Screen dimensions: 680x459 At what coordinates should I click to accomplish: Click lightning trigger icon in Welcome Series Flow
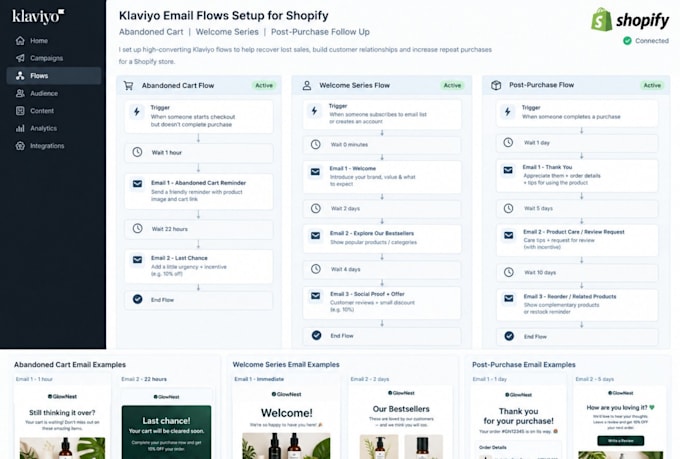pos(314,111)
